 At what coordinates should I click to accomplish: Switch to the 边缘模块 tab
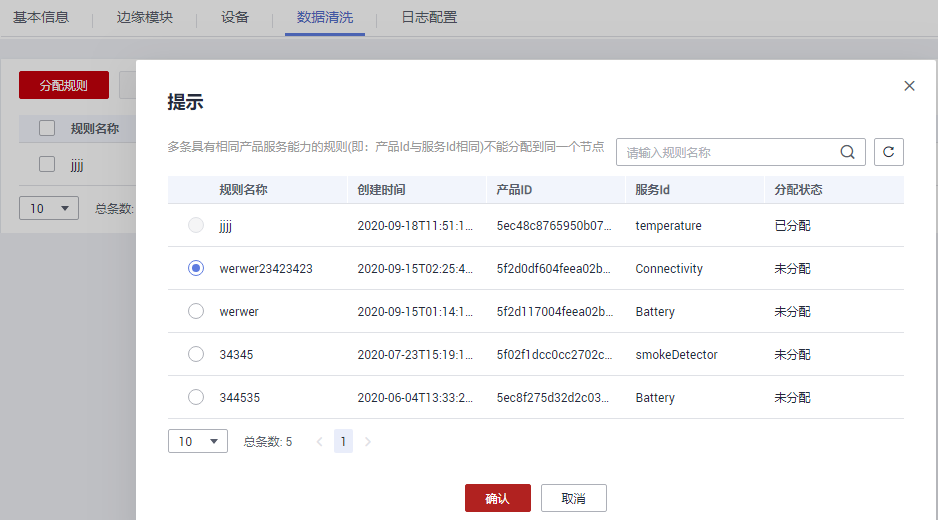pyautogui.click(x=145, y=17)
